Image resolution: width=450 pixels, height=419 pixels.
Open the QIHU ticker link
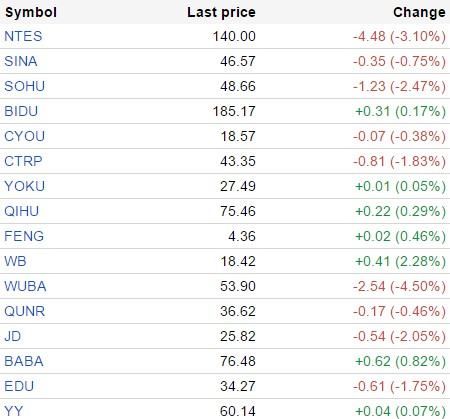22,211
